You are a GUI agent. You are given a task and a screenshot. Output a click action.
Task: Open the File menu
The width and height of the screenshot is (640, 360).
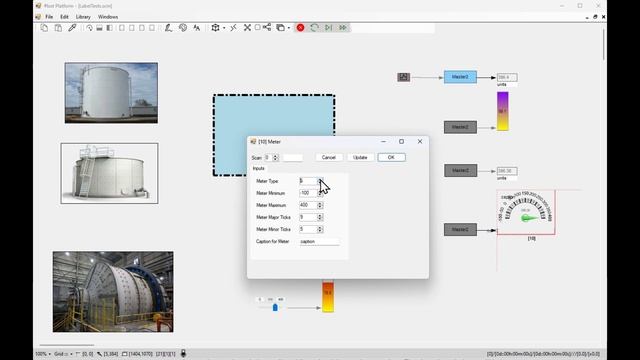49,17
